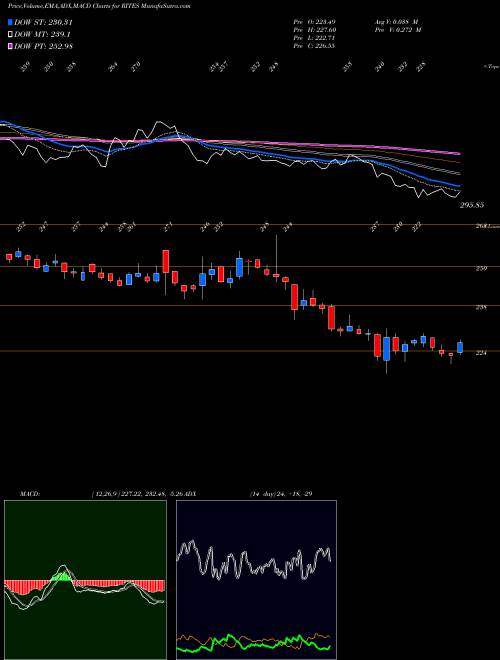This screenshot has width=500, height=660.
Task: Click the 238 price axis label
Action: [x=481, y=307]
